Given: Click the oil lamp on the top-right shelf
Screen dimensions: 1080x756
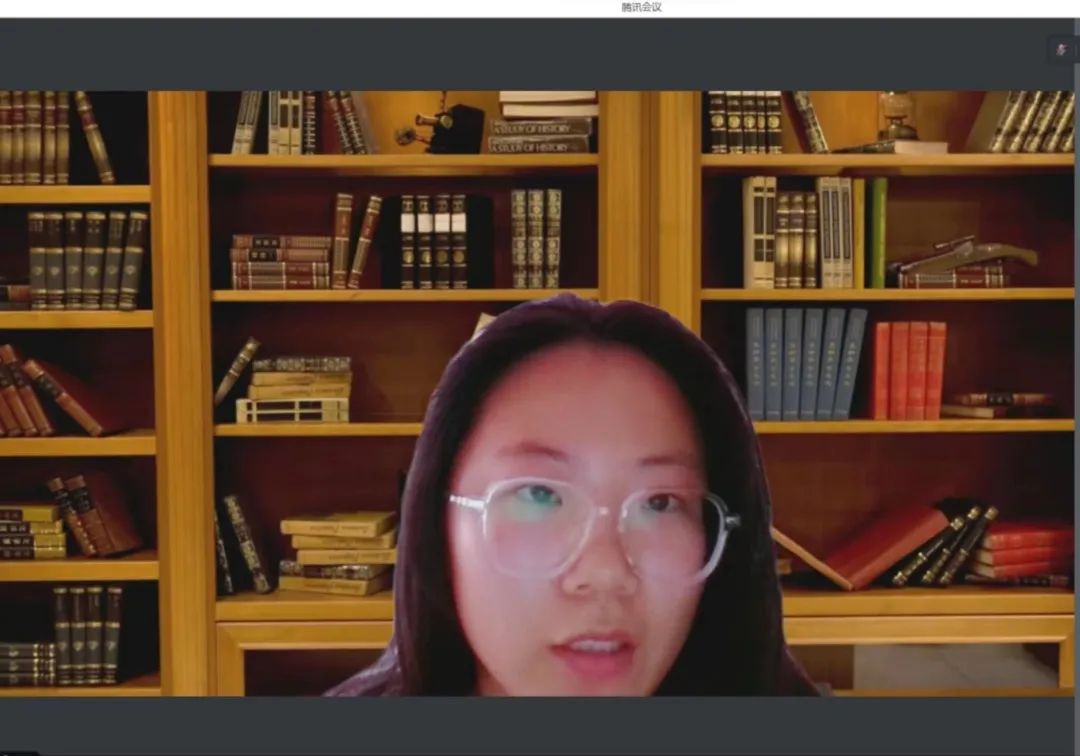Looking at the screenshot, I should tap(896, 115).
